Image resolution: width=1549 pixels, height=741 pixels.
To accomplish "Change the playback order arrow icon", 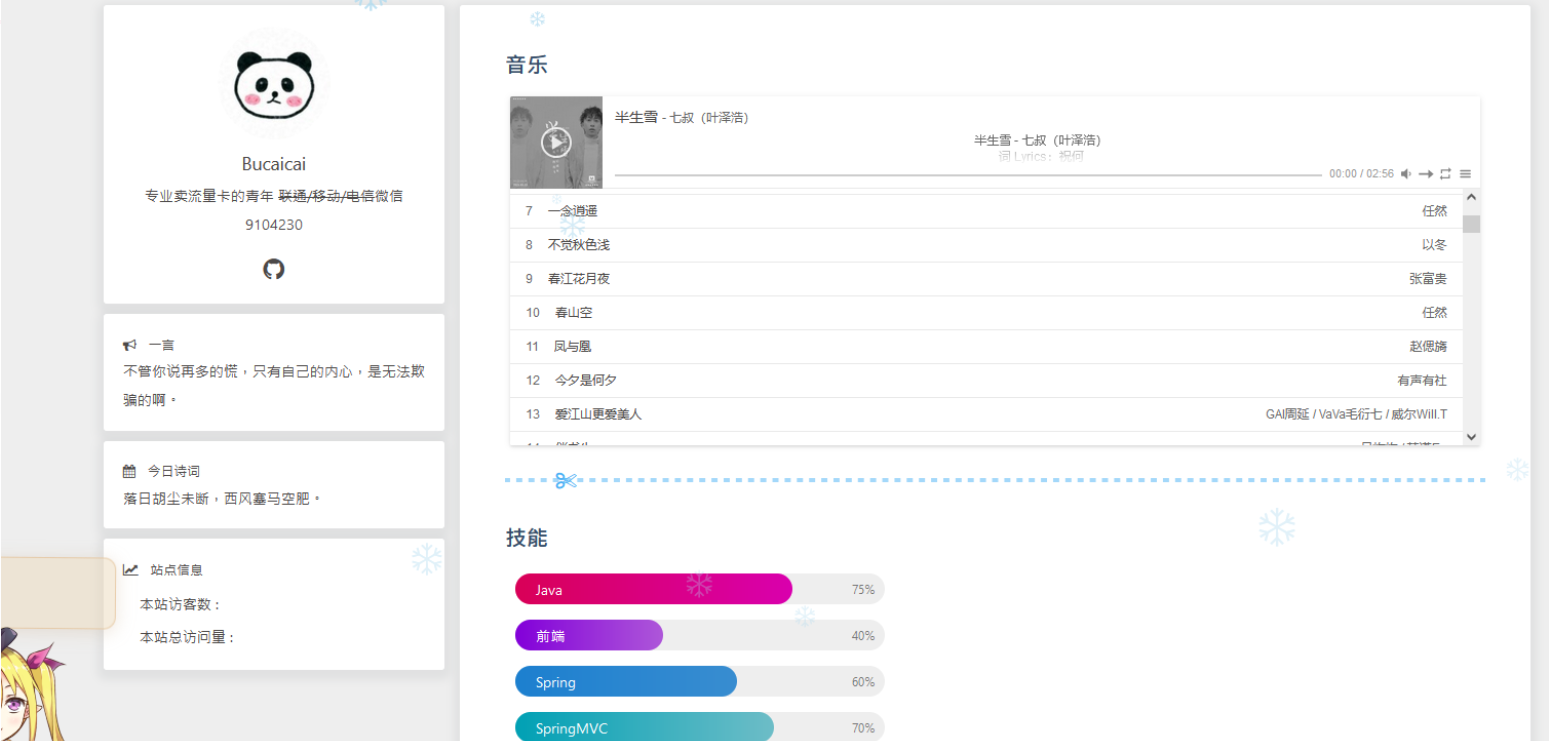I will (x=1425, y=174).
